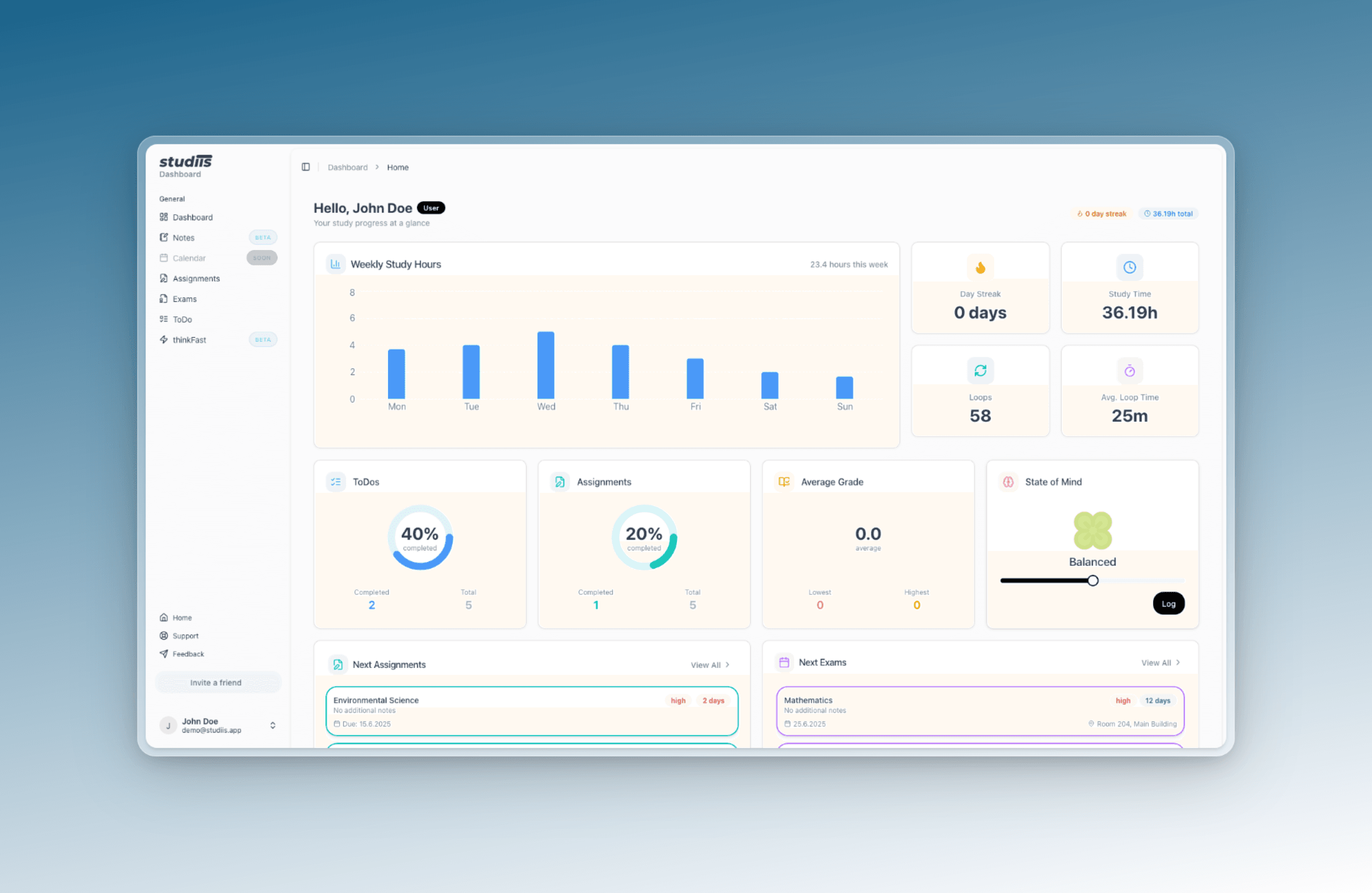Click the Loops refresh icon

click(x=980, y=371)
